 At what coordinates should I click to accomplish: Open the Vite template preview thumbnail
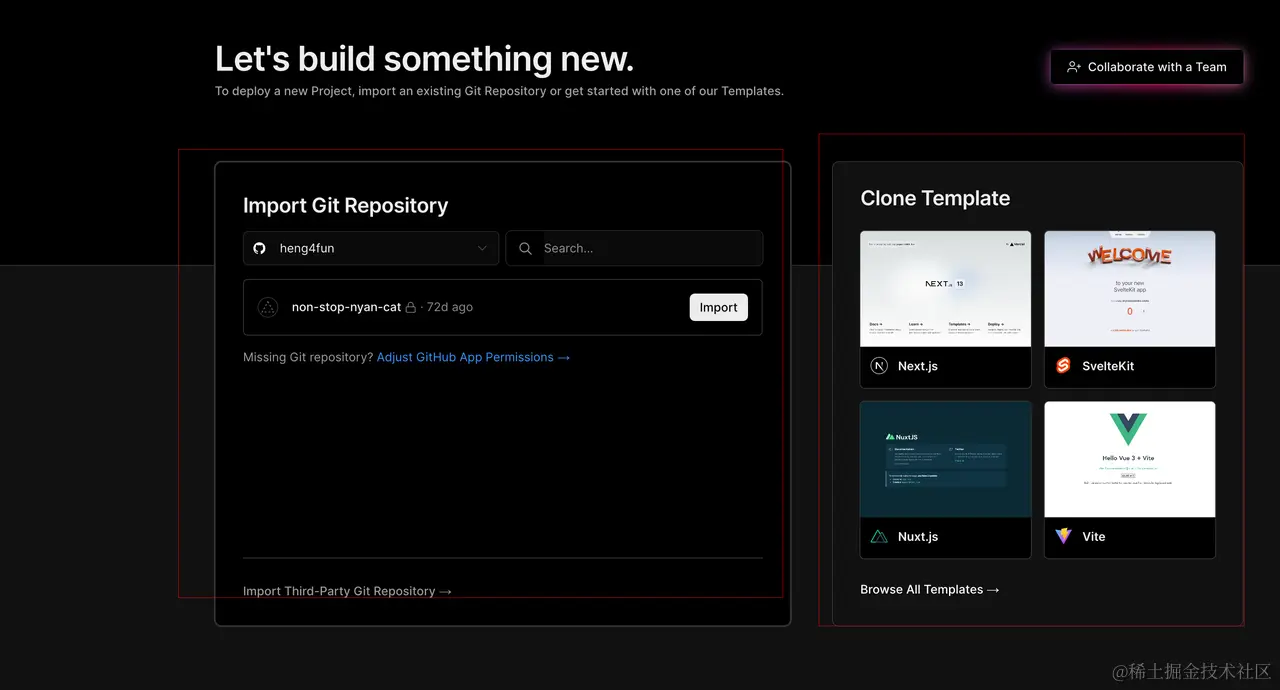tap(1130, 460)
